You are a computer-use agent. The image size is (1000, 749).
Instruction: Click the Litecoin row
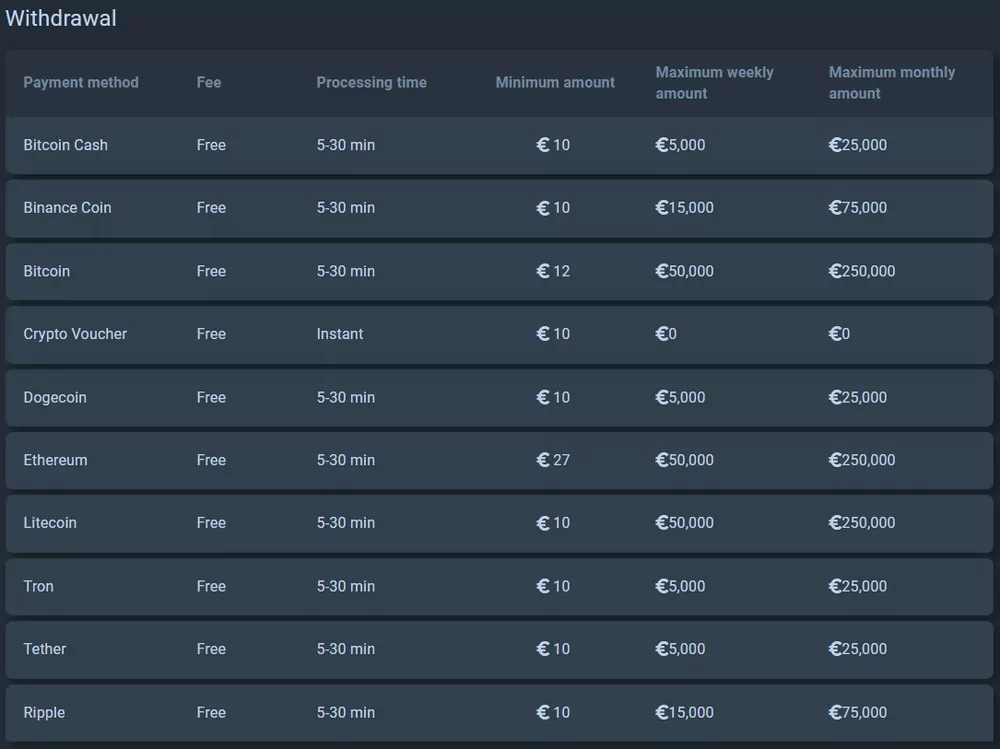(x=50, y=523)
